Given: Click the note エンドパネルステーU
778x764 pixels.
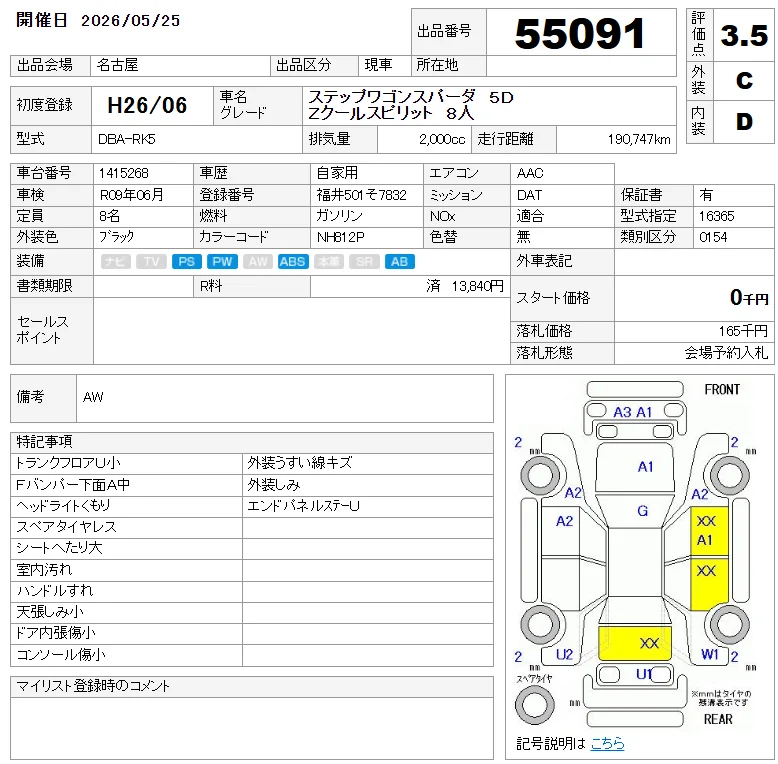Looking at the screenshot, I should coord(303,506).
